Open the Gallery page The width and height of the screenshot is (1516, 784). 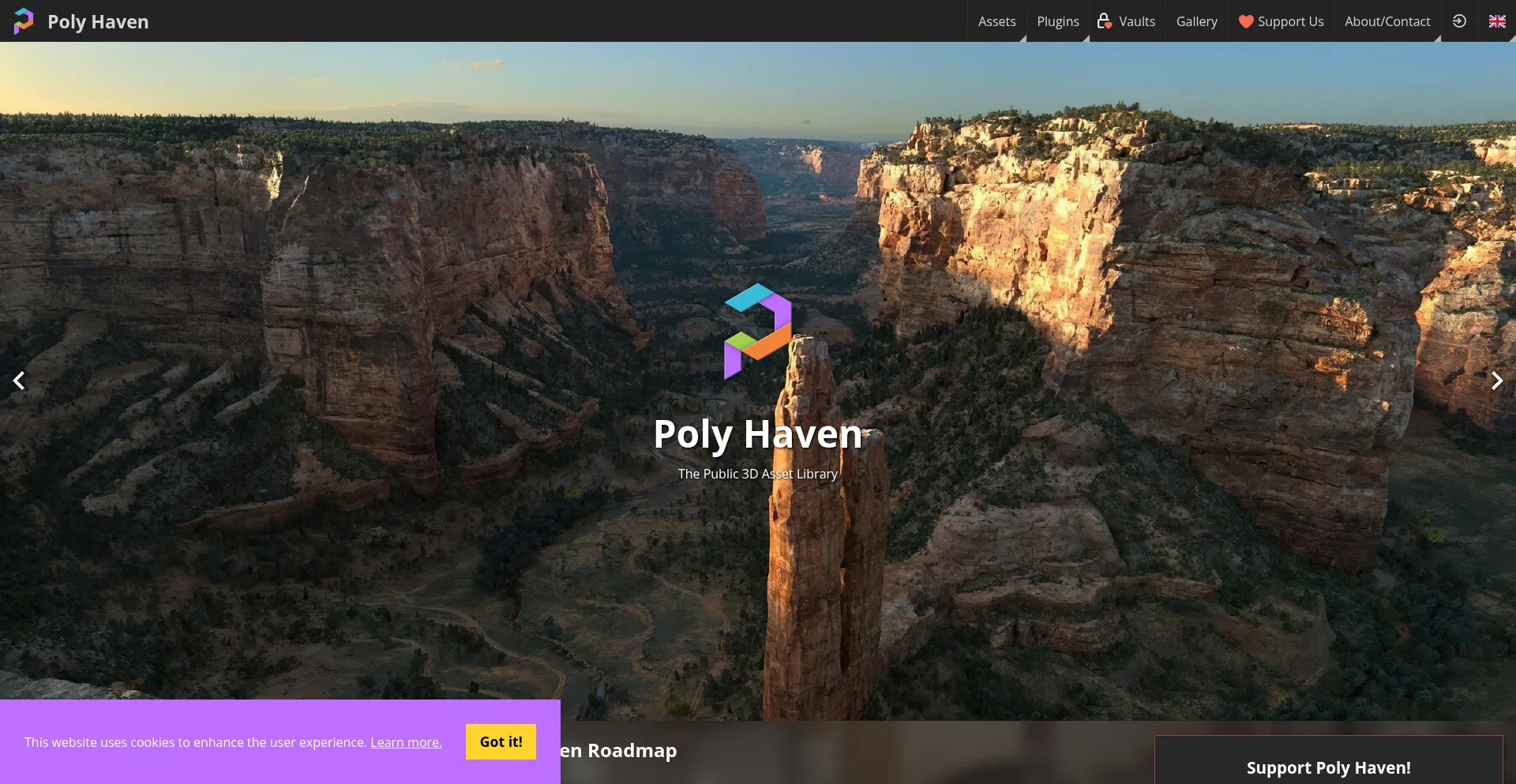pyautogui.click(x=1196, y=21)
